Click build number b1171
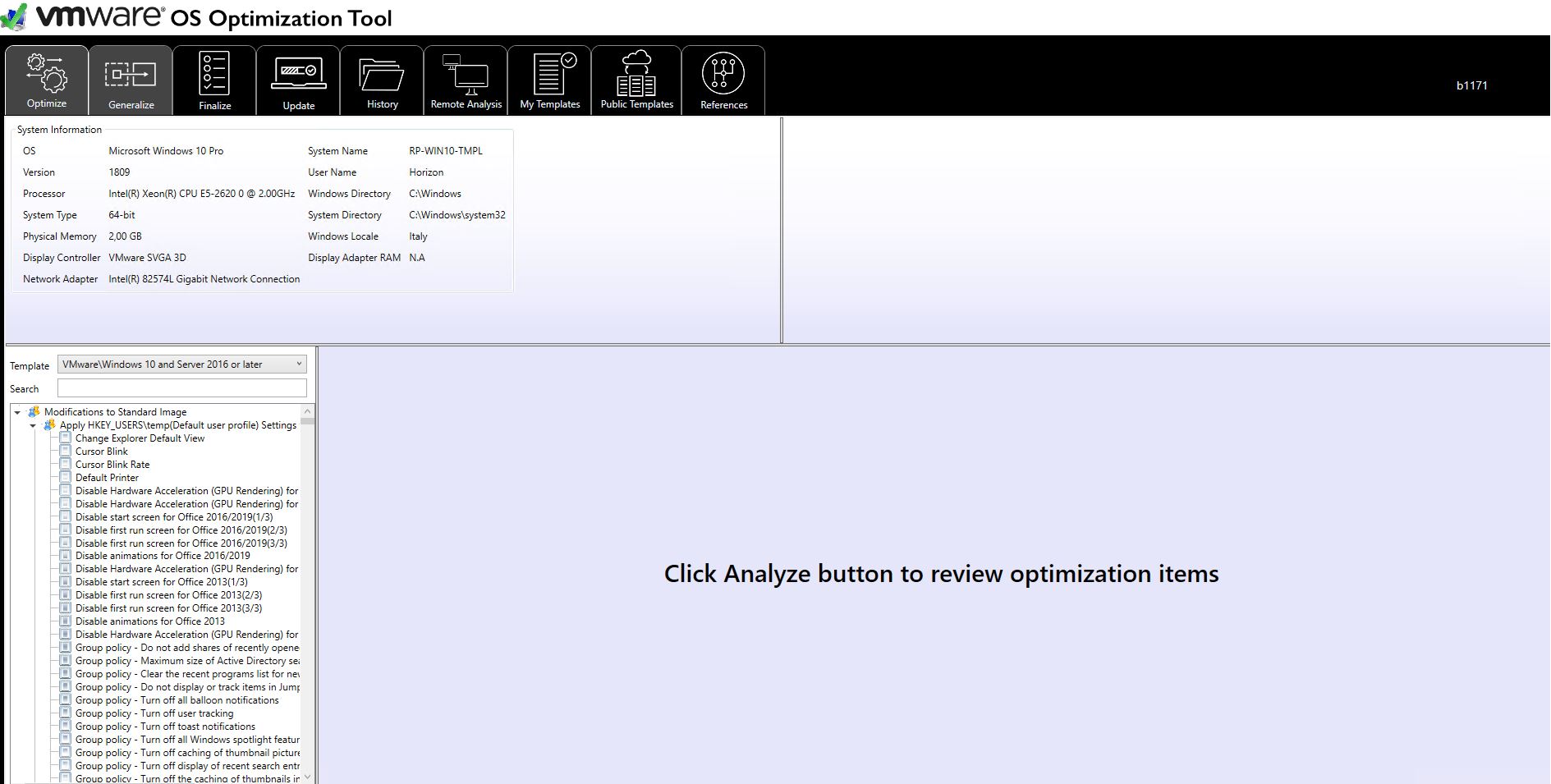Viewport: 1551px width, 784px height. click(x=1471, y=85)
